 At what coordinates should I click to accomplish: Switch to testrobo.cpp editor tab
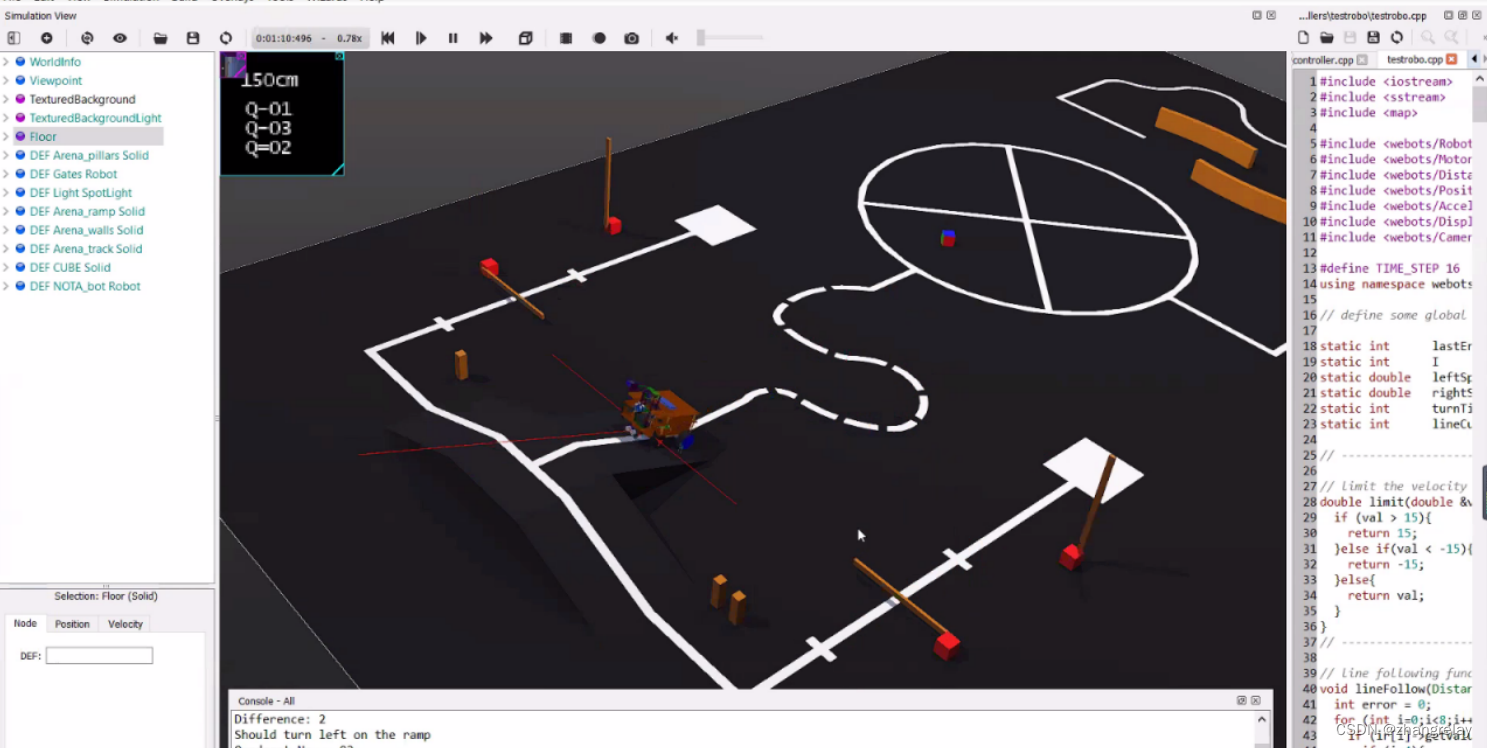pos(1415,60)
